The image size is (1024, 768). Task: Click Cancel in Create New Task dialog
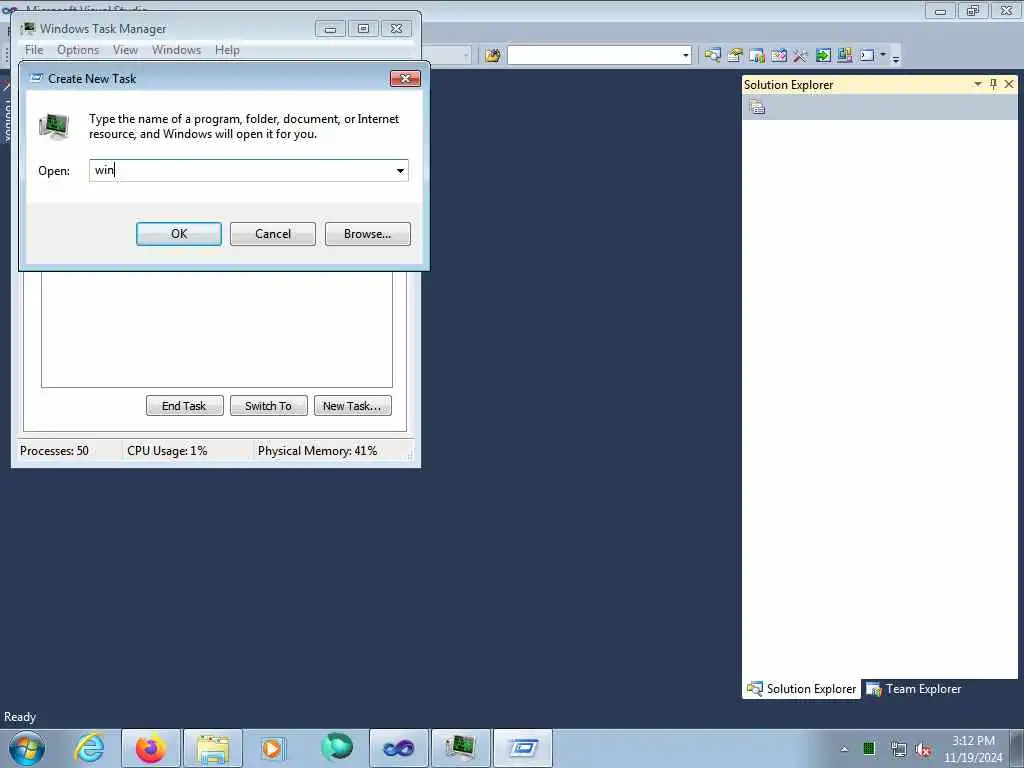point(273,234)
